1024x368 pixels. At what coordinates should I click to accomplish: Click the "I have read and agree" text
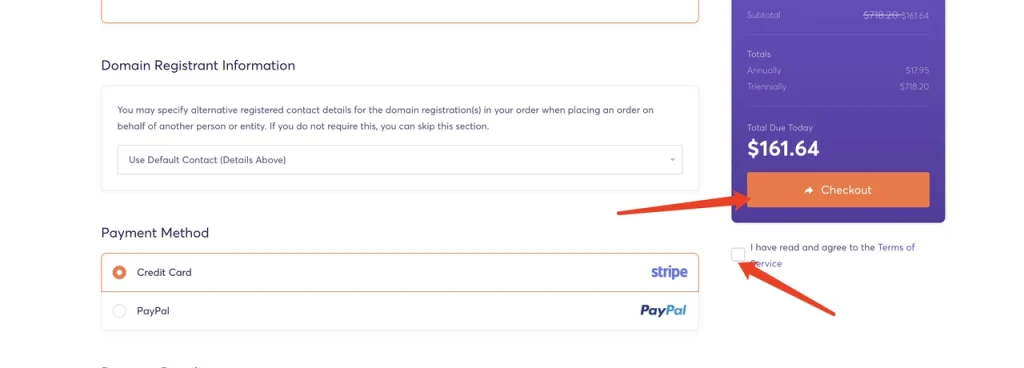point(812,247)
